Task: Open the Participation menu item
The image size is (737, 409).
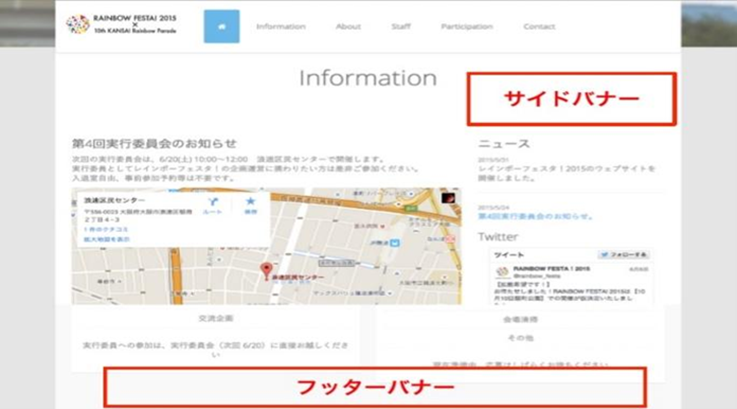Action: (466, 27)
